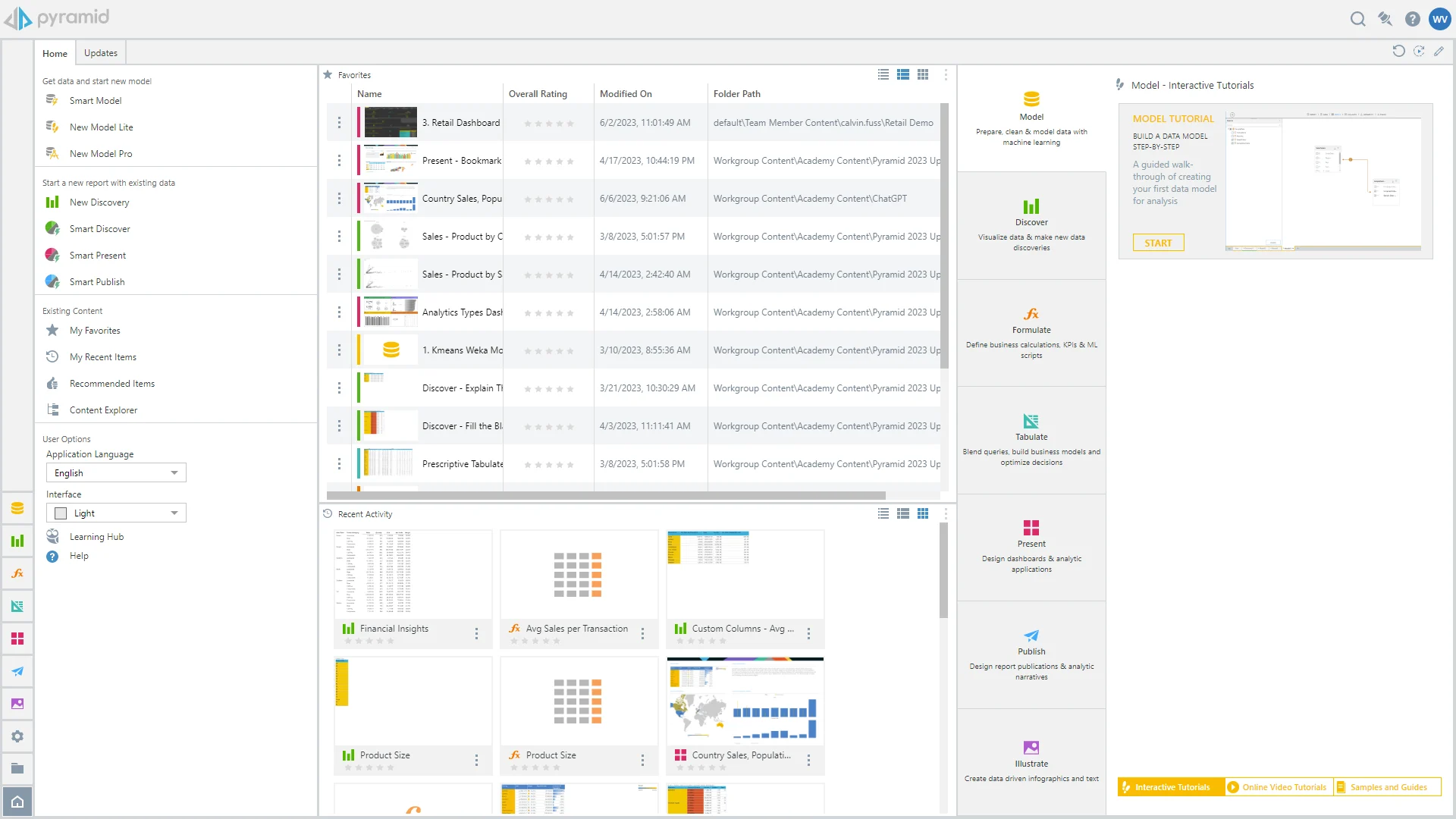1456x819 pixels.
Task: Switch Recent Activity to detail list view
Action: click(x=902, y=513)
